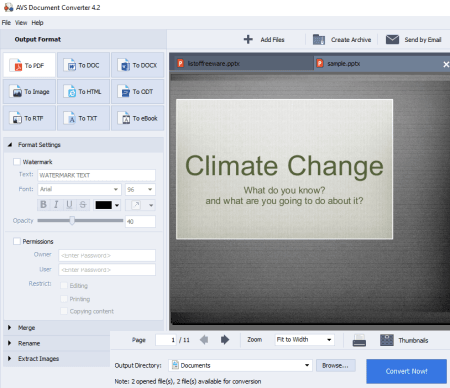Click the watermark Text input field
Screen dimensions: 450x388
click(96, 175)
